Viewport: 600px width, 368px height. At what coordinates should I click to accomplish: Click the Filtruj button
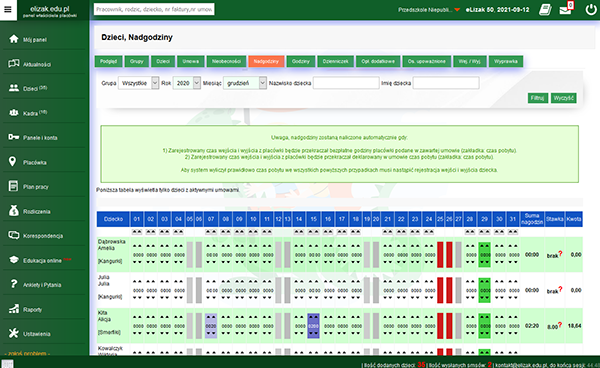click(x=538, y=98)
